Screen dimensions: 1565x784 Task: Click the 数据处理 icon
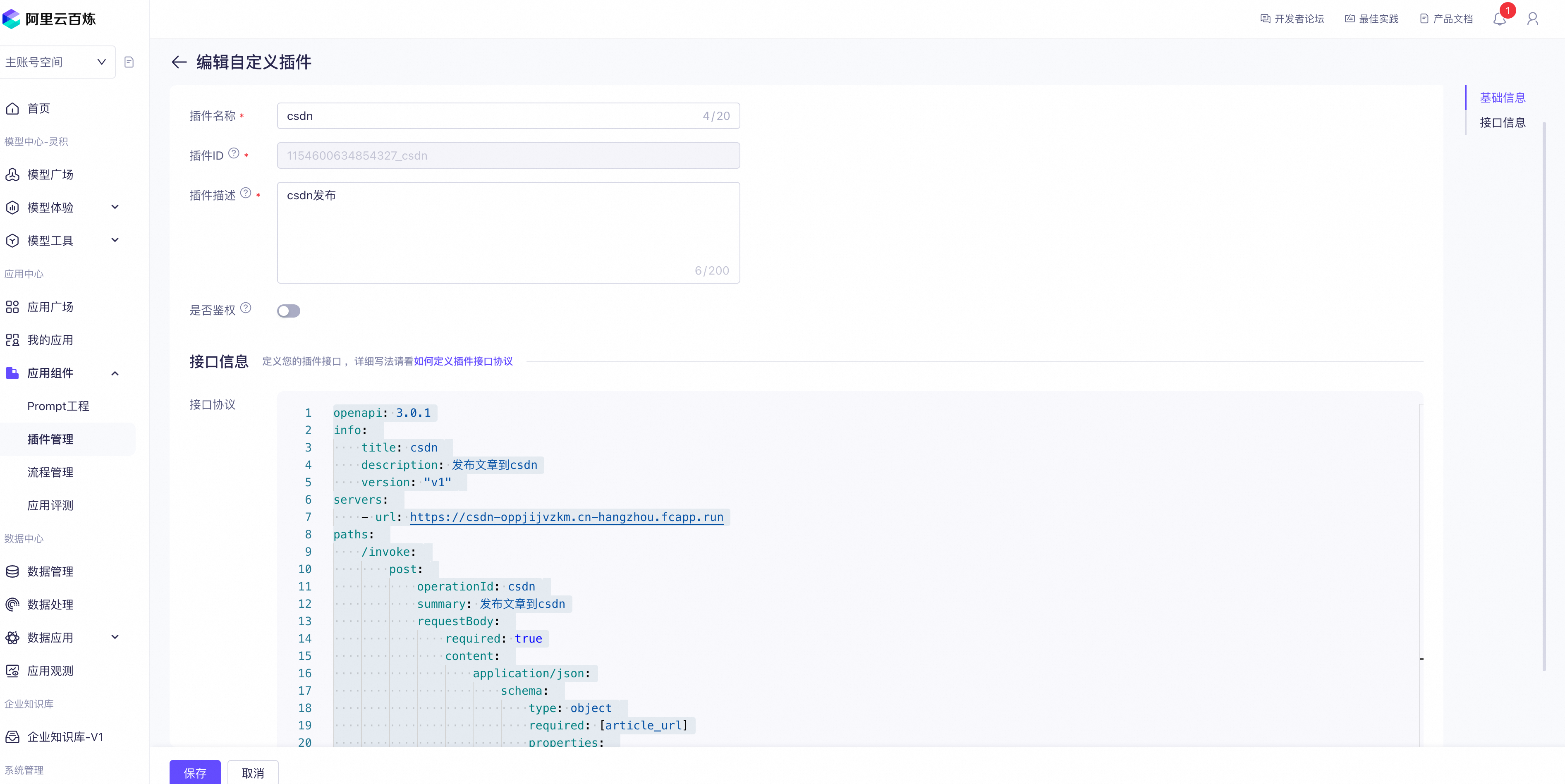click(12, 605)
